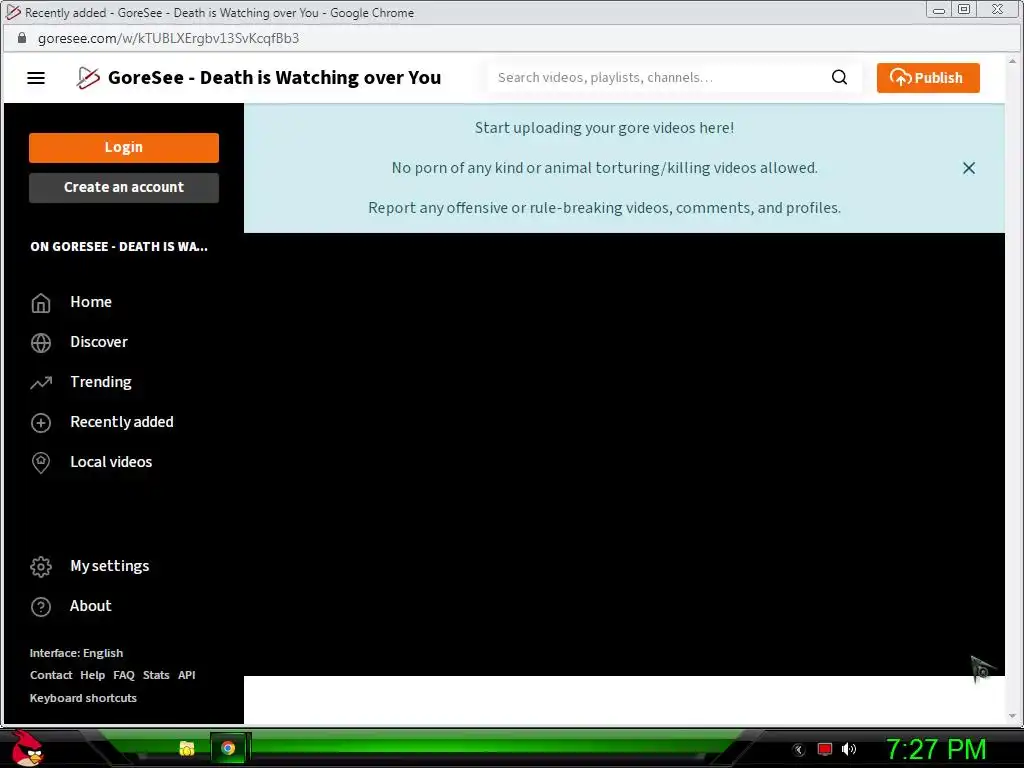Click the About question mark icon
The image size is (1024, 768).
click(40, 607)
